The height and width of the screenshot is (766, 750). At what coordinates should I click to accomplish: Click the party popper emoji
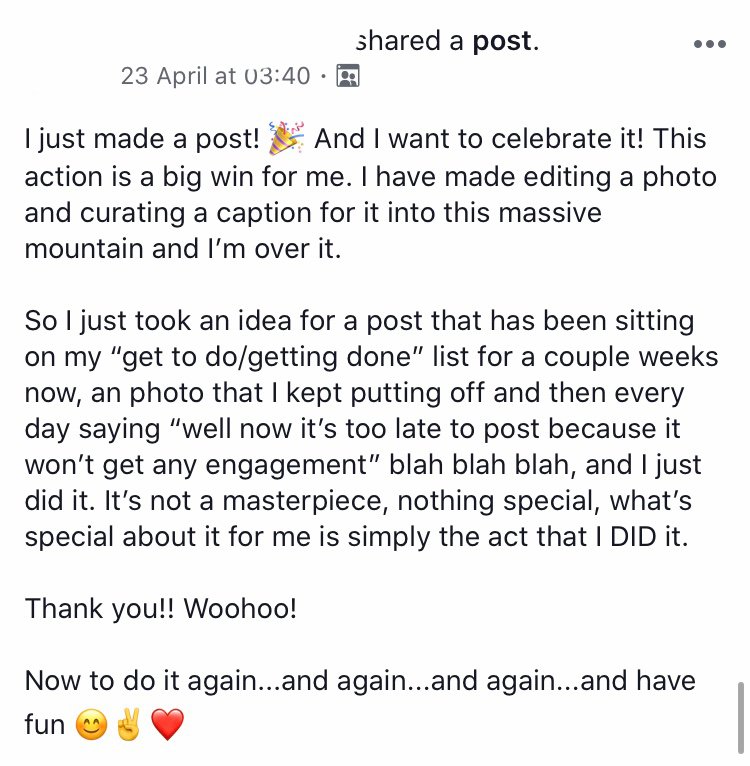click(286, 138)
